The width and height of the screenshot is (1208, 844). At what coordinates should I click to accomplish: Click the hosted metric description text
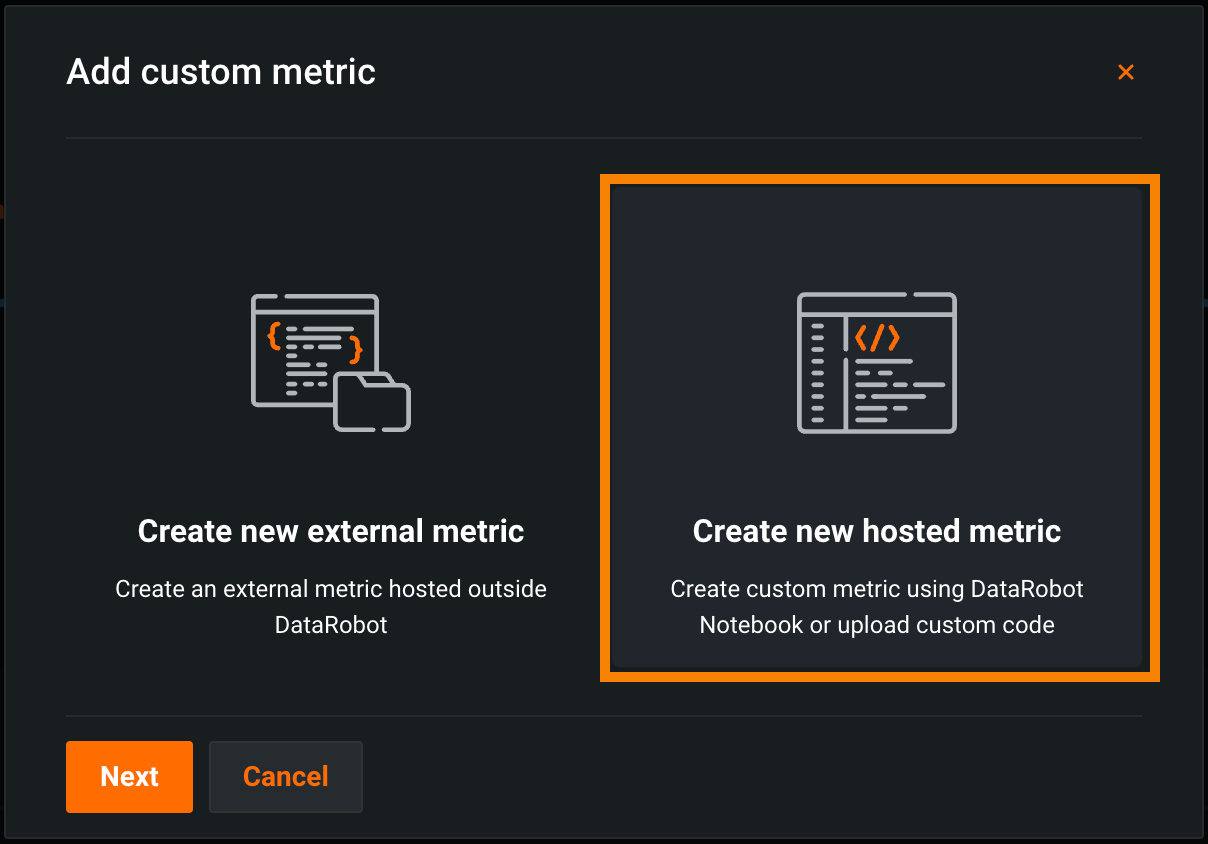pyautogui.click(x=876, y=607)
